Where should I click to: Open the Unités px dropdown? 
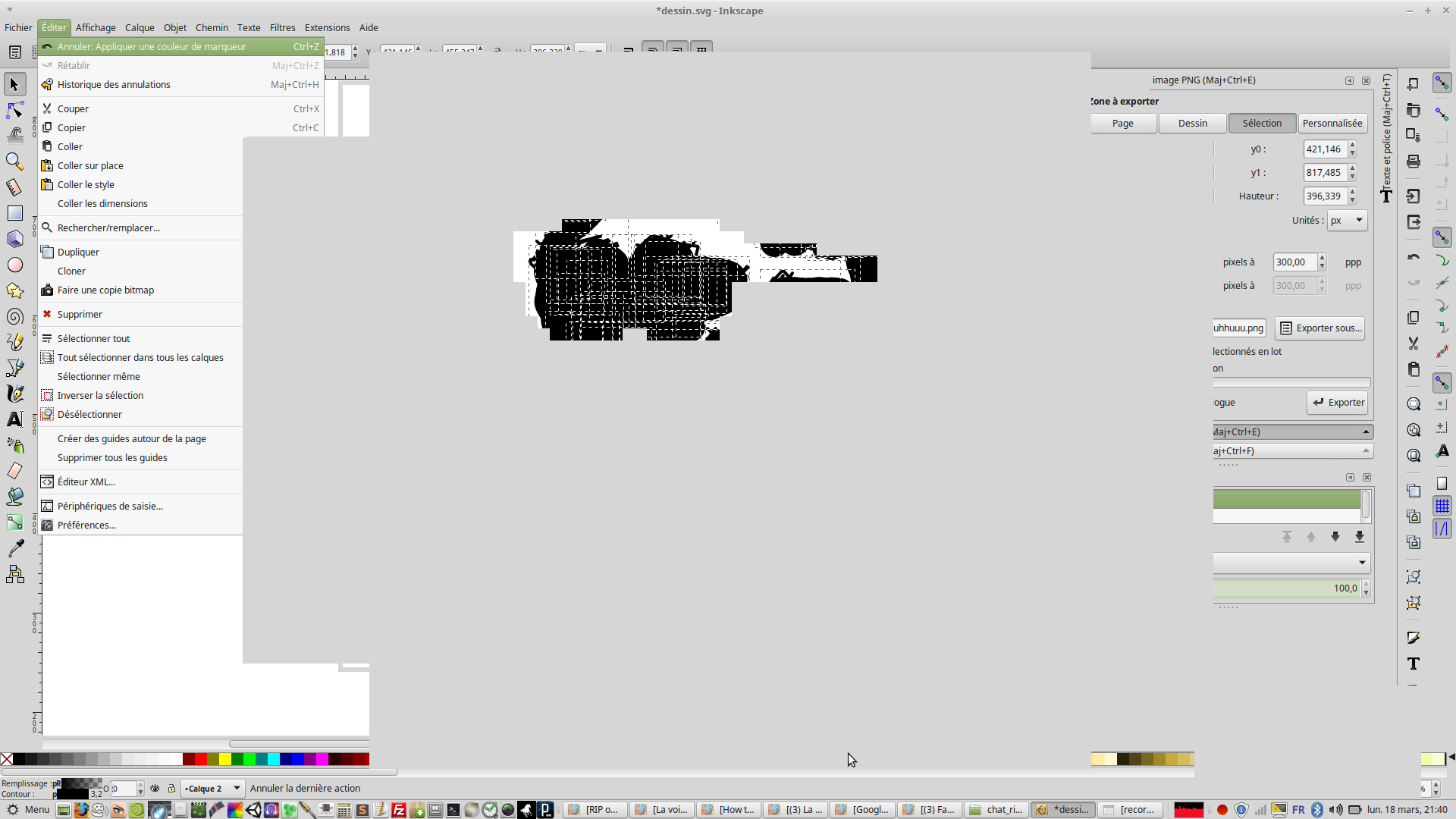[1347, 221]
